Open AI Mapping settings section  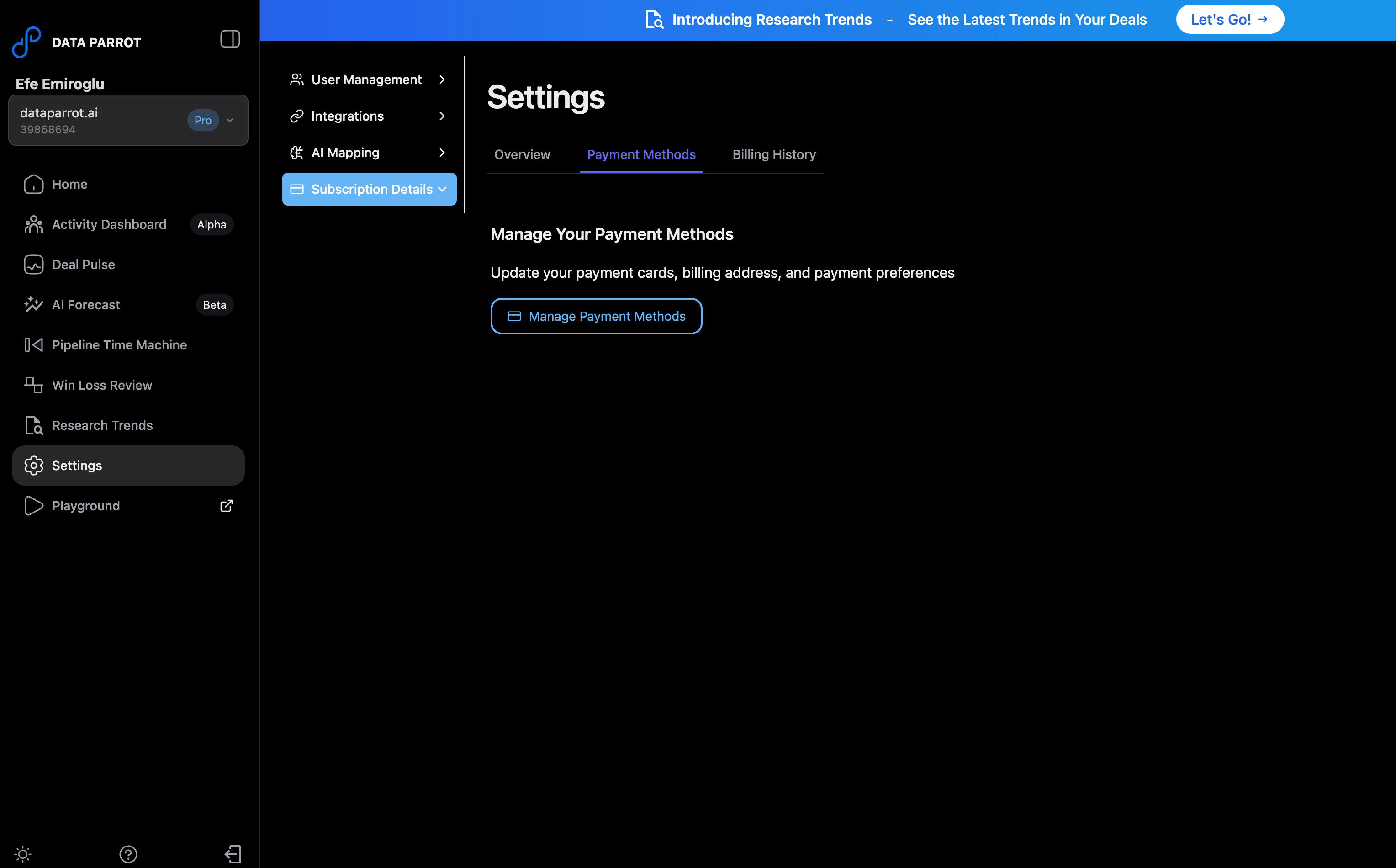point(369,153)
